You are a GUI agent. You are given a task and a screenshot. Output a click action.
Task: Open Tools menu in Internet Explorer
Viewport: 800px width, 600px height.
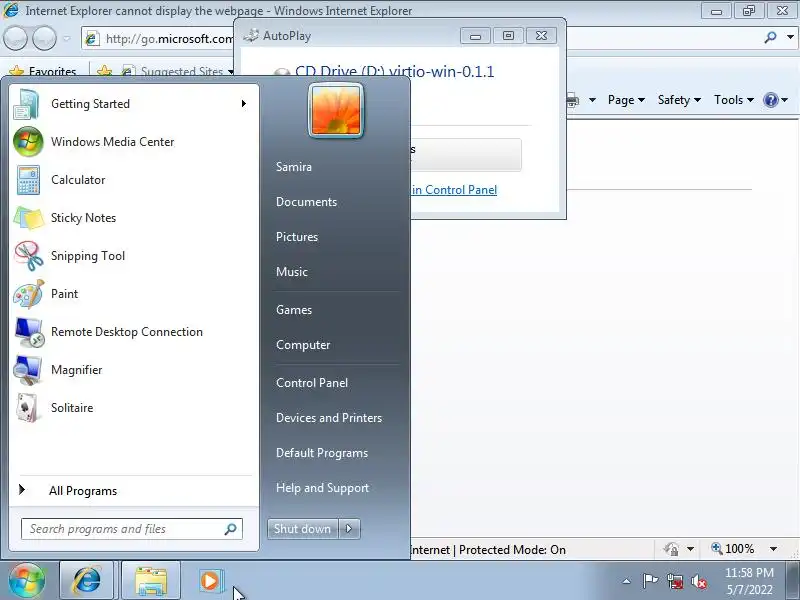[x=734, y=100]
